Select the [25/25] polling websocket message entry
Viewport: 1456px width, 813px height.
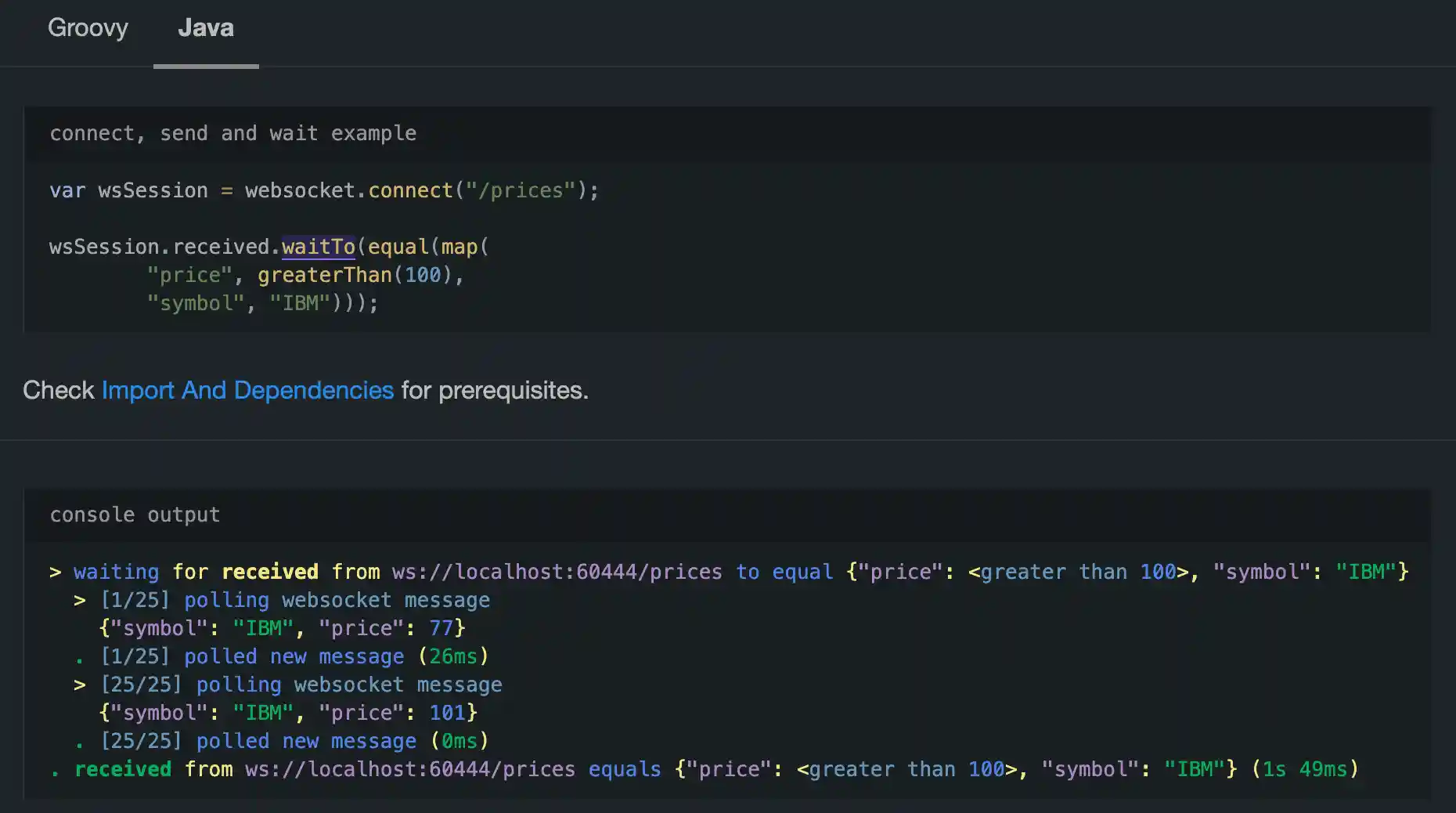click(x=301, y=684)
